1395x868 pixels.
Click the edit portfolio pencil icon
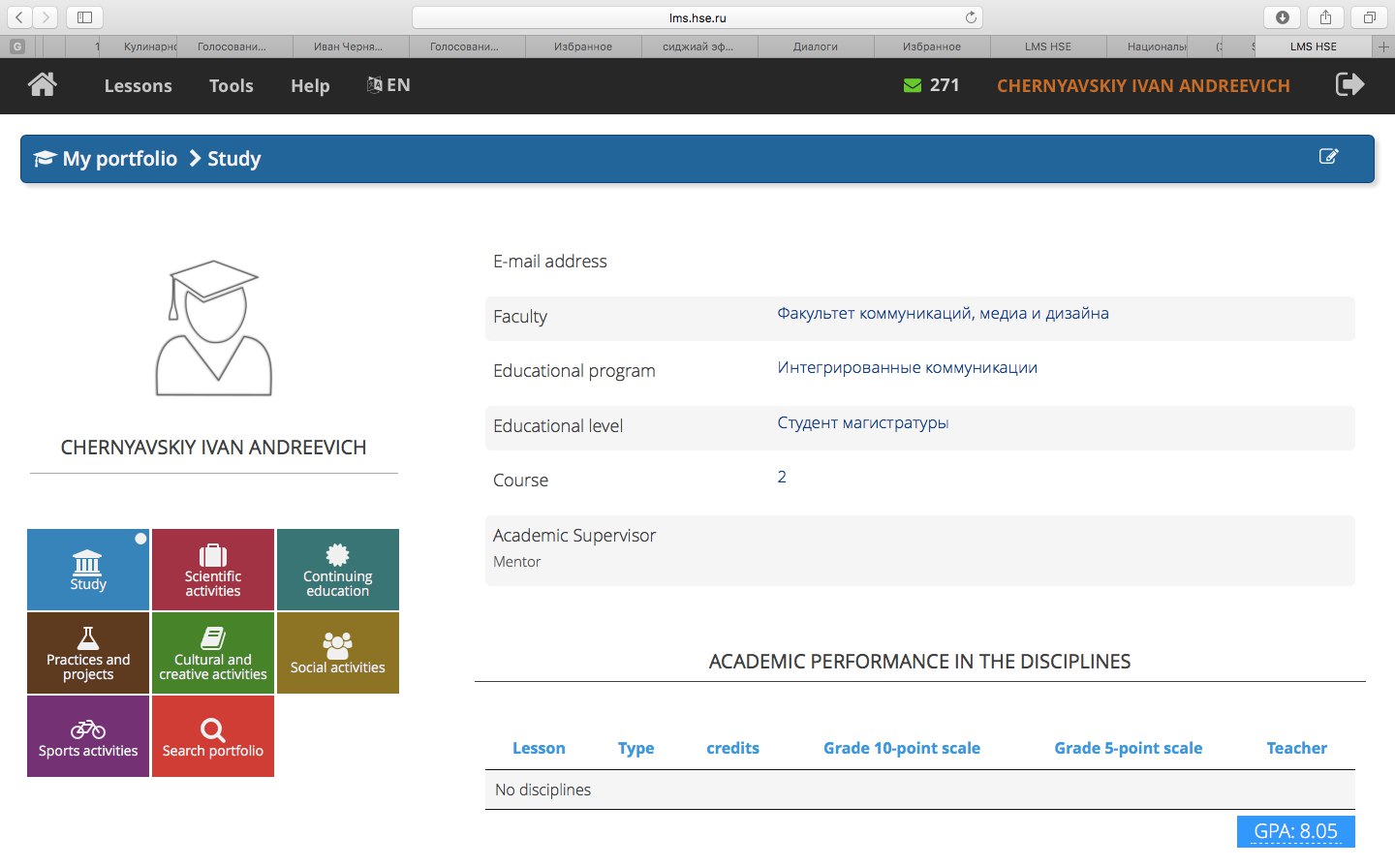click(x=1328, y=157)
